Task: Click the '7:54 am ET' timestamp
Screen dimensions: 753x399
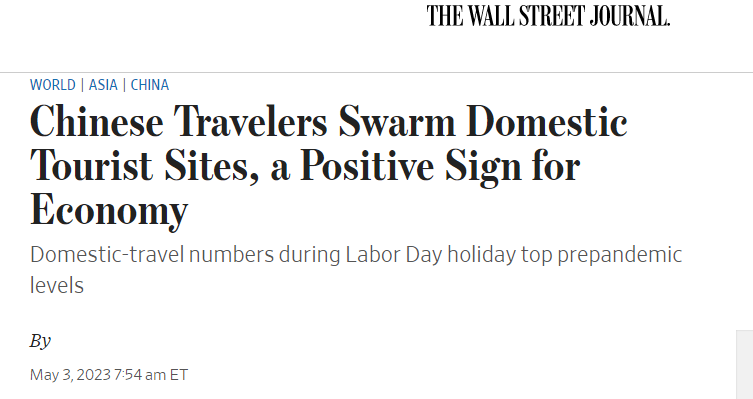Action: tap(151, 375)
